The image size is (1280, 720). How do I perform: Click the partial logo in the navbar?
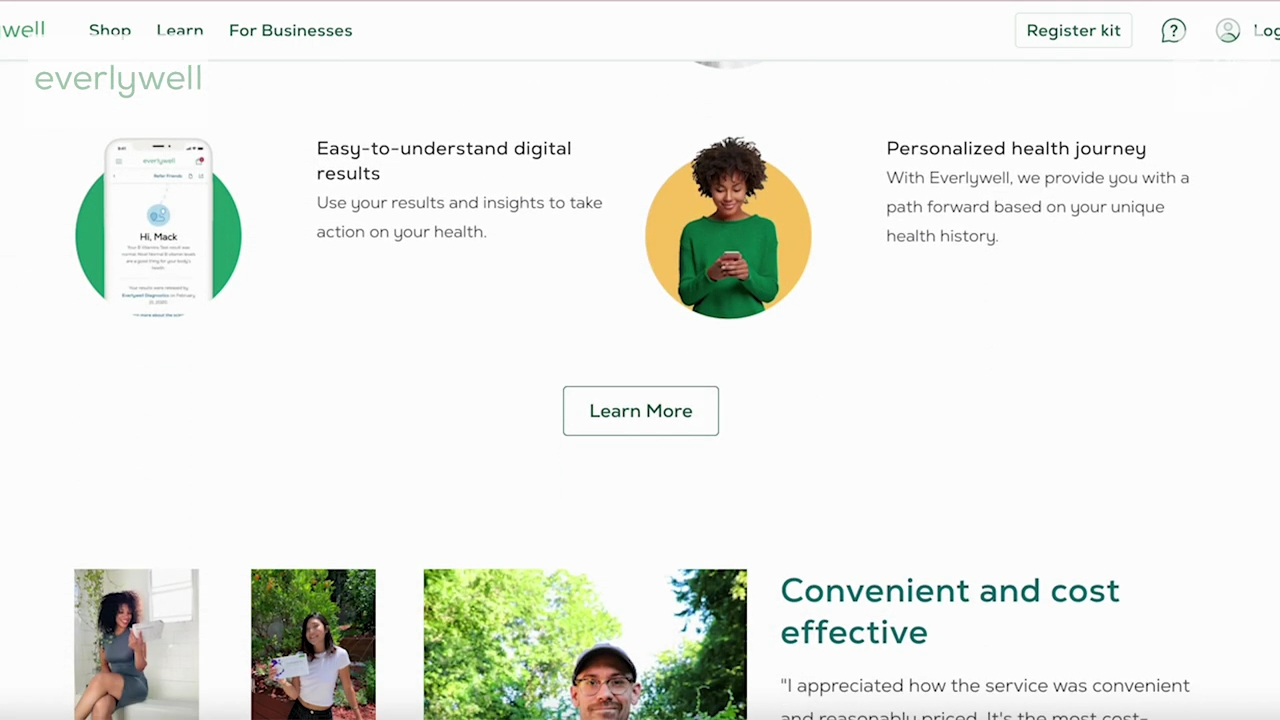tap(22, 30)
